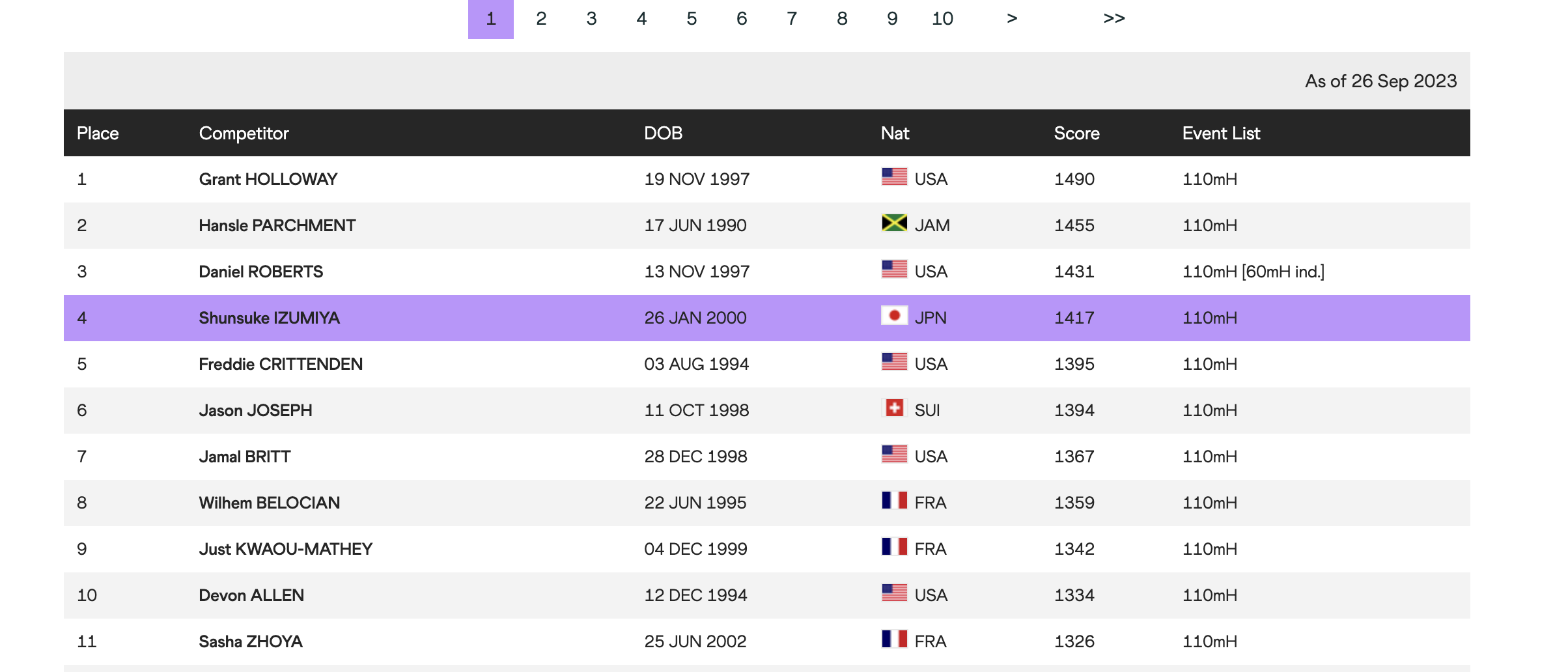Open Jason JOSEPH's profile
The width and height of the screenshot is (1568, 672).
pos(256,410)
